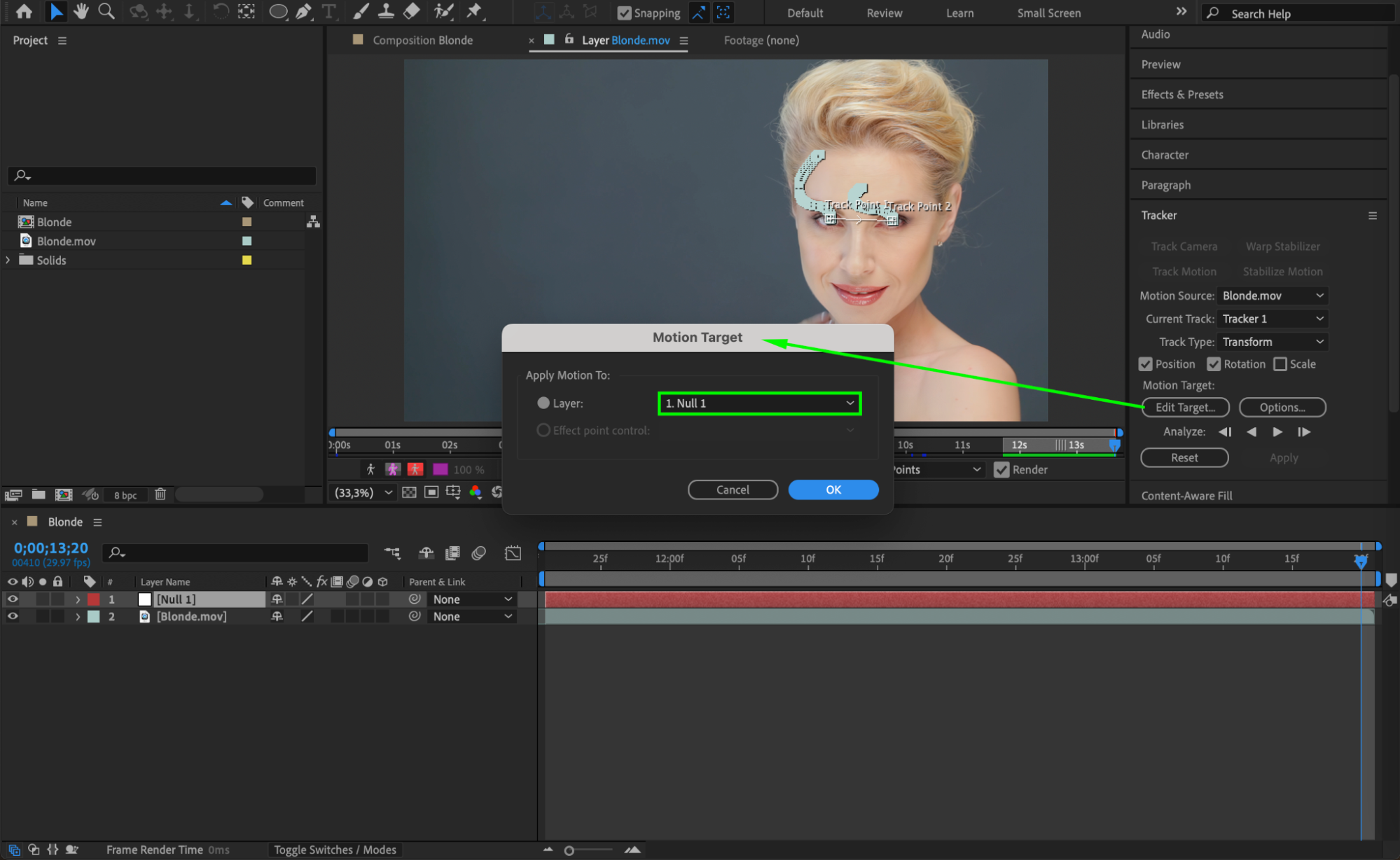
Task: Open the Review workspace
Action: tap(884, 13)
